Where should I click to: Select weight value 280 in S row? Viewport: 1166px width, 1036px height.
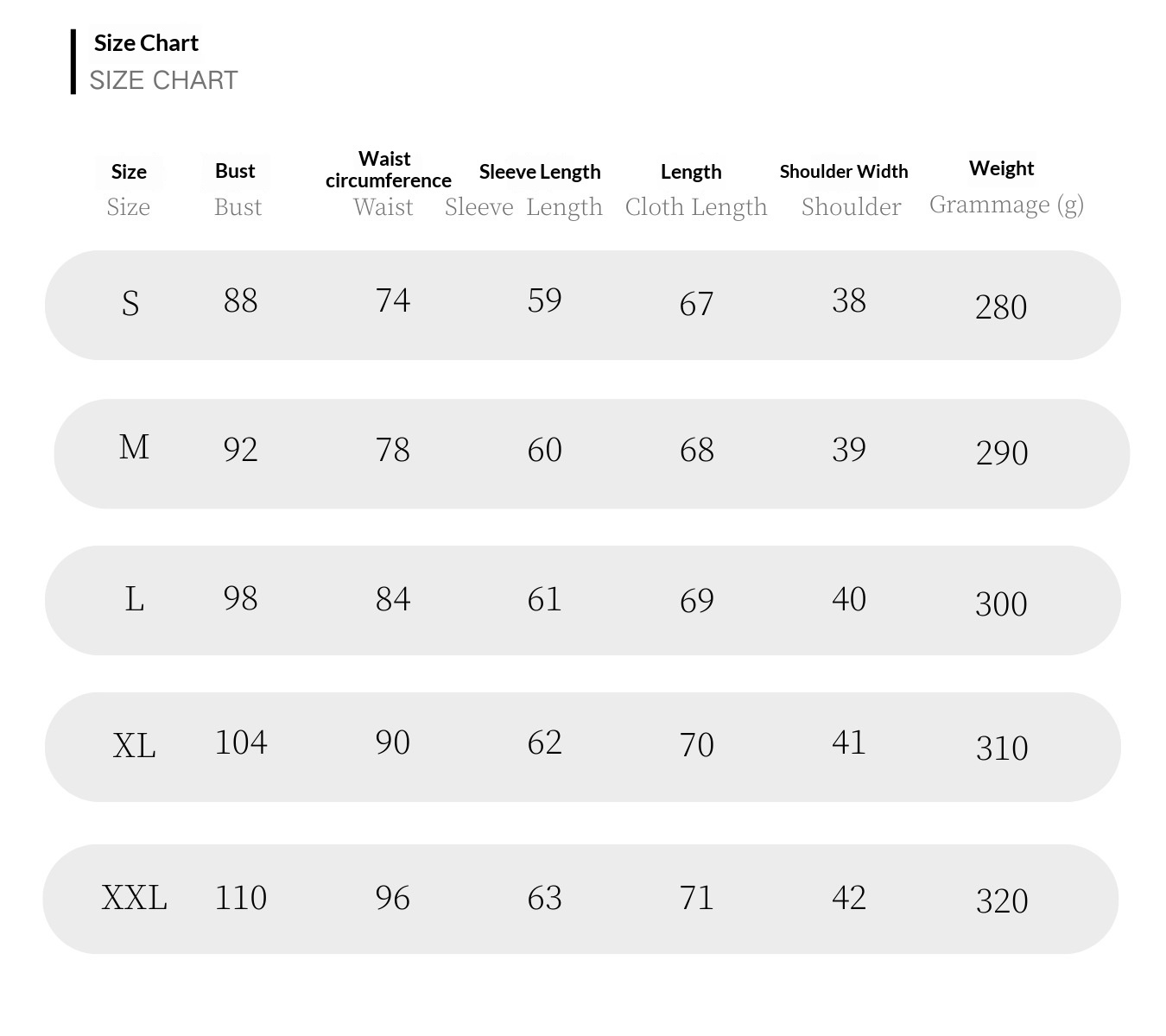pyautogui.click(x=1001, y=306)
